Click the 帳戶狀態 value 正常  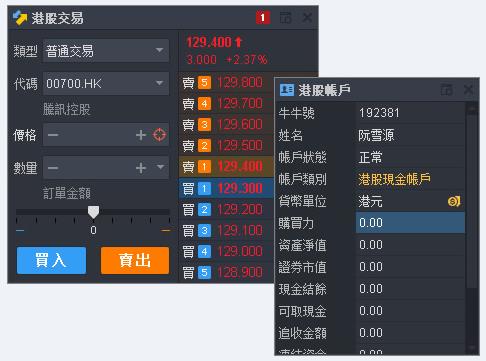[370, 157]
